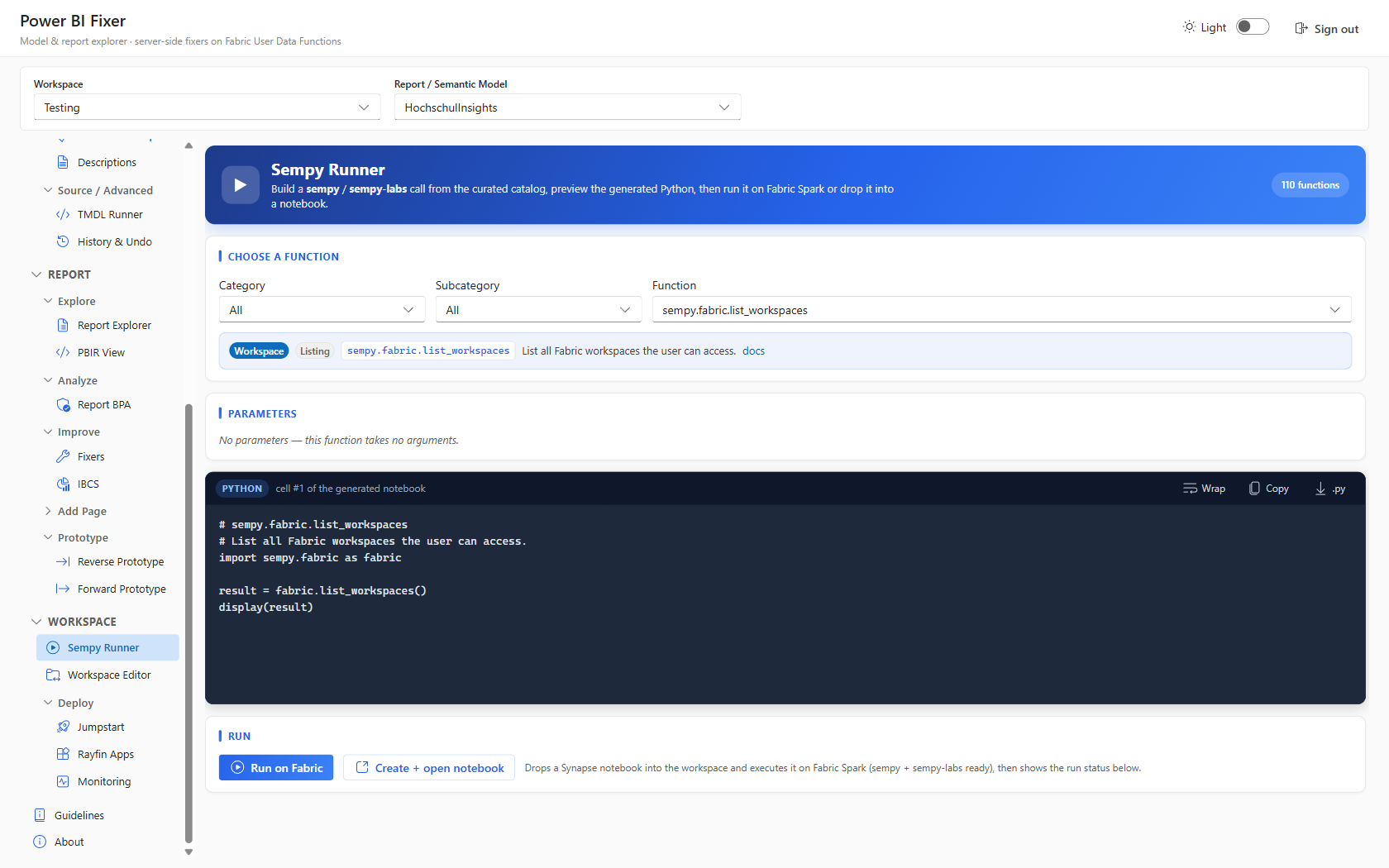This screenshot has width=1389, height=868.
Task: Click the About info circle icon
Action: (x=40, y=842)
